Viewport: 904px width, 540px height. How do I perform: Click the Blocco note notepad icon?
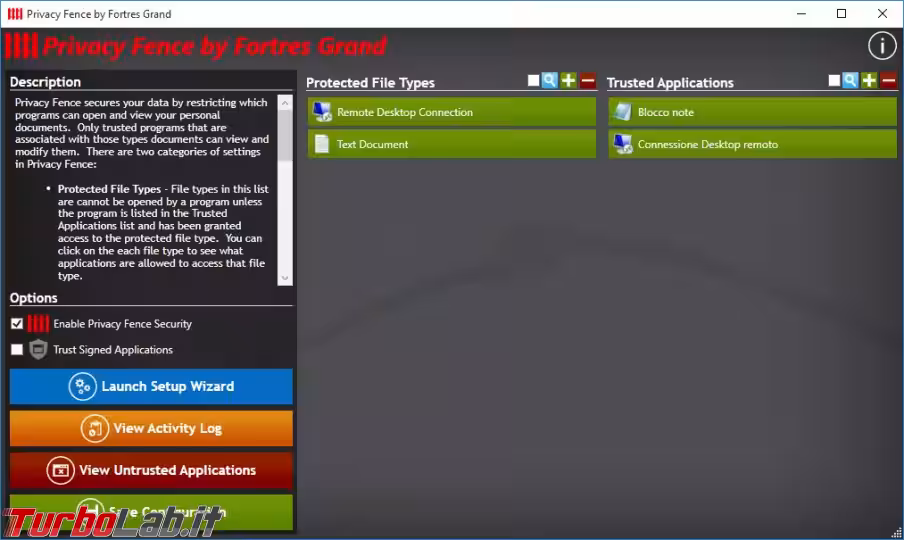[623, 112]
